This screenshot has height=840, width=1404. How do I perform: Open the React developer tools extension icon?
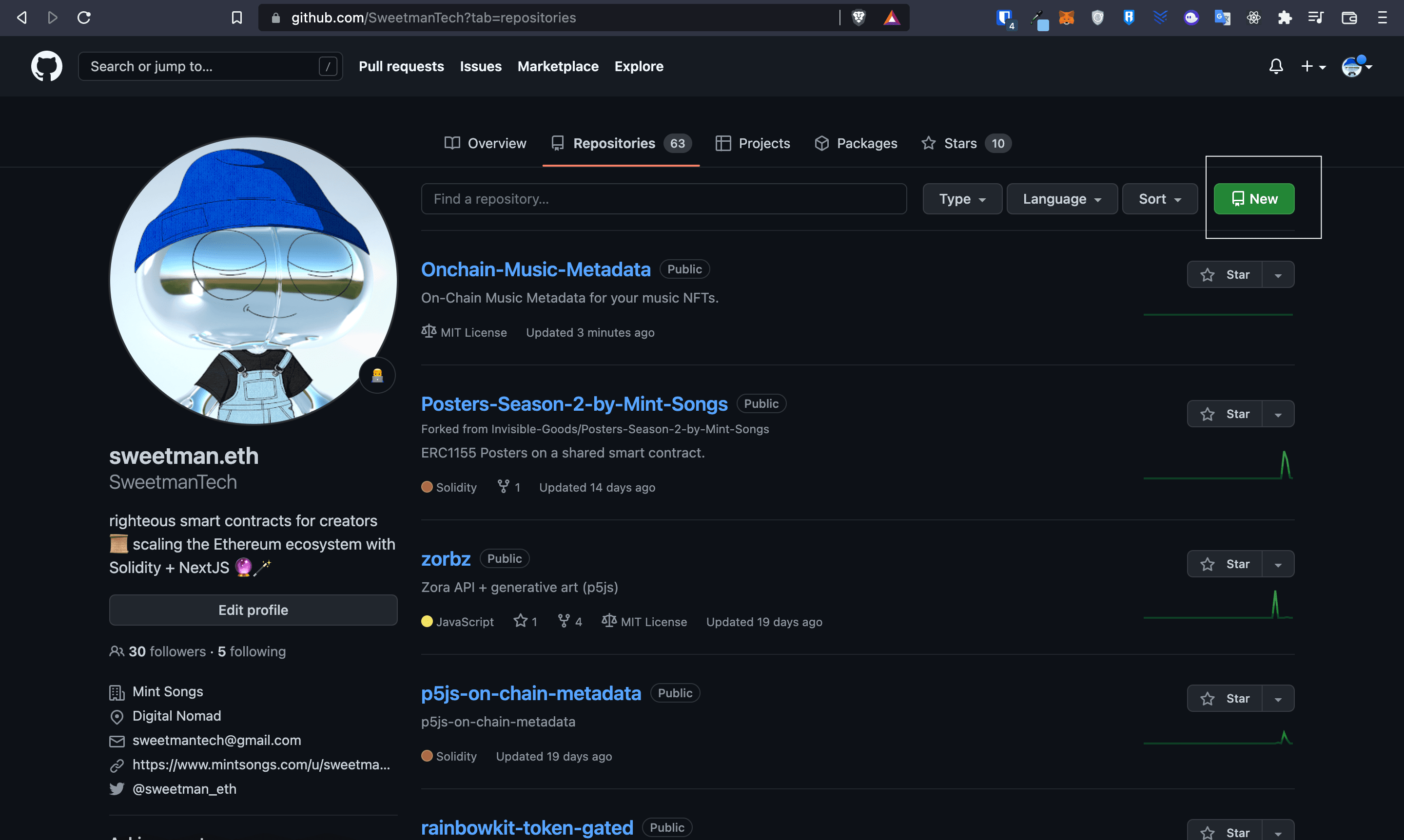(x=1253, y=18)
